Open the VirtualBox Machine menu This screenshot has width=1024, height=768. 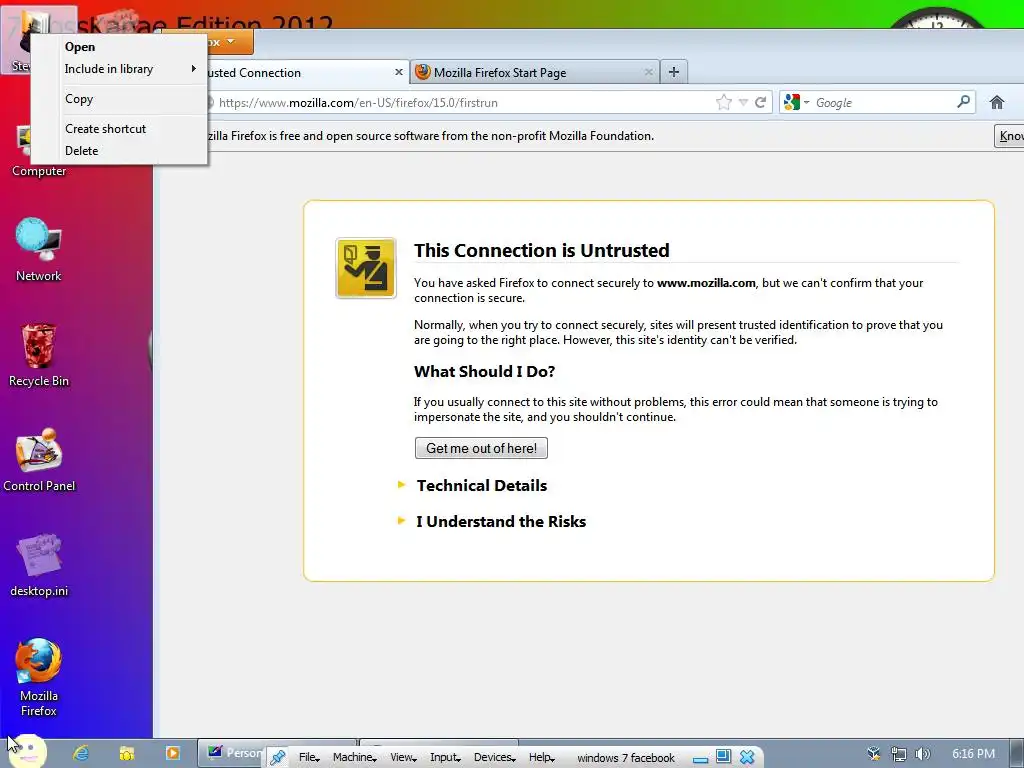tap(354, 758)
